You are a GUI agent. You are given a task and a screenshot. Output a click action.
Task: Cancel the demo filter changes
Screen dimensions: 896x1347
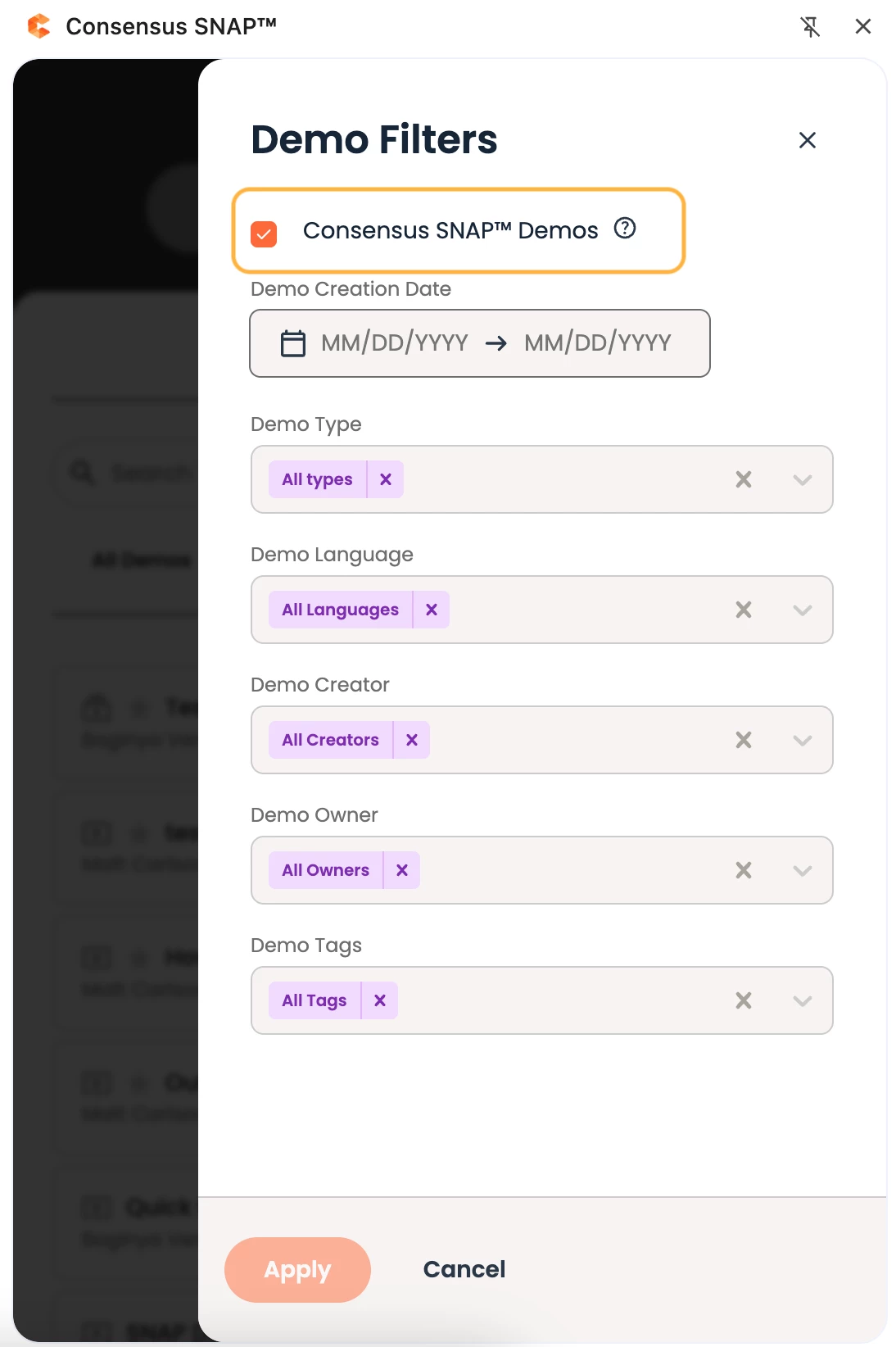pos(464,1269)
